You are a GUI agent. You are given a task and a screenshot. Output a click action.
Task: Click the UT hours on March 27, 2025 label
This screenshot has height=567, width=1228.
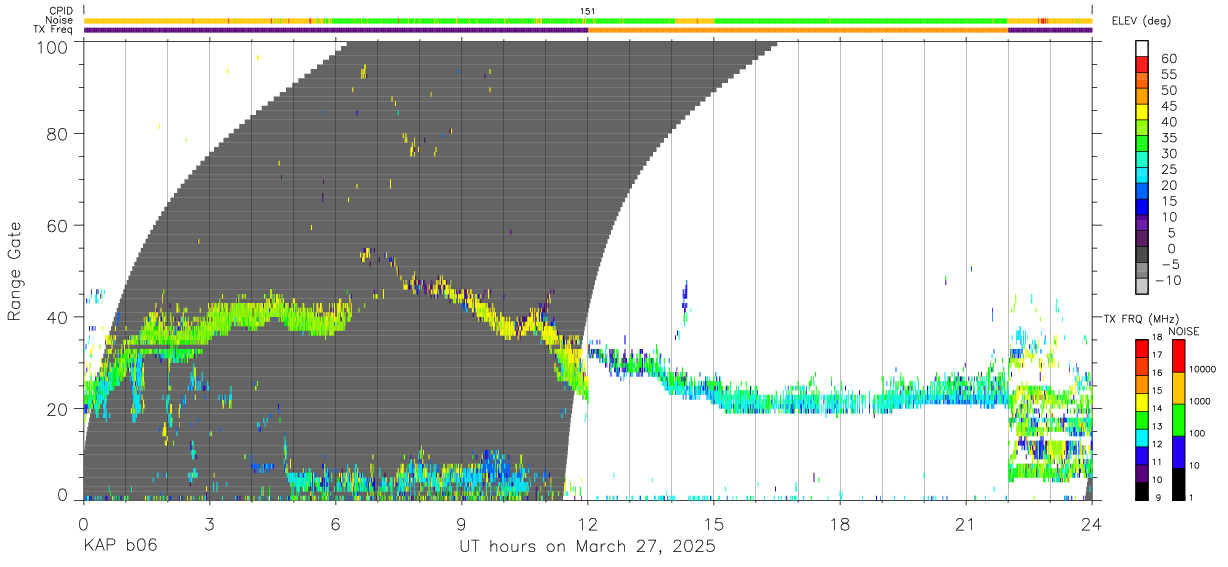(x=587, y=547)
